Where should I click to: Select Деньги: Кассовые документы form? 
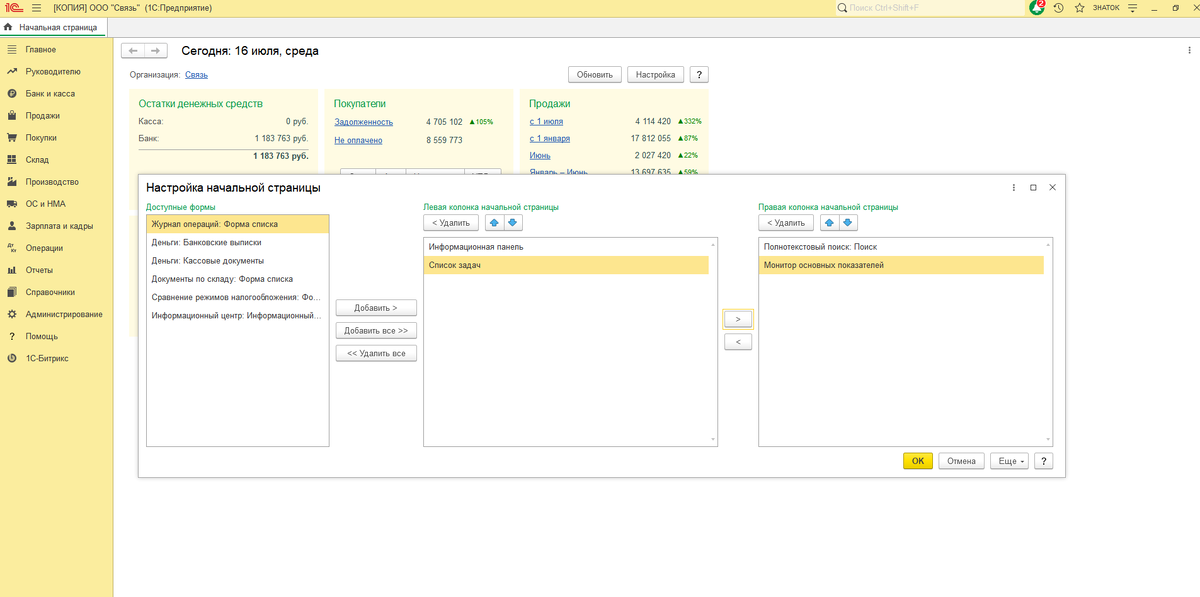coord(237,261)
